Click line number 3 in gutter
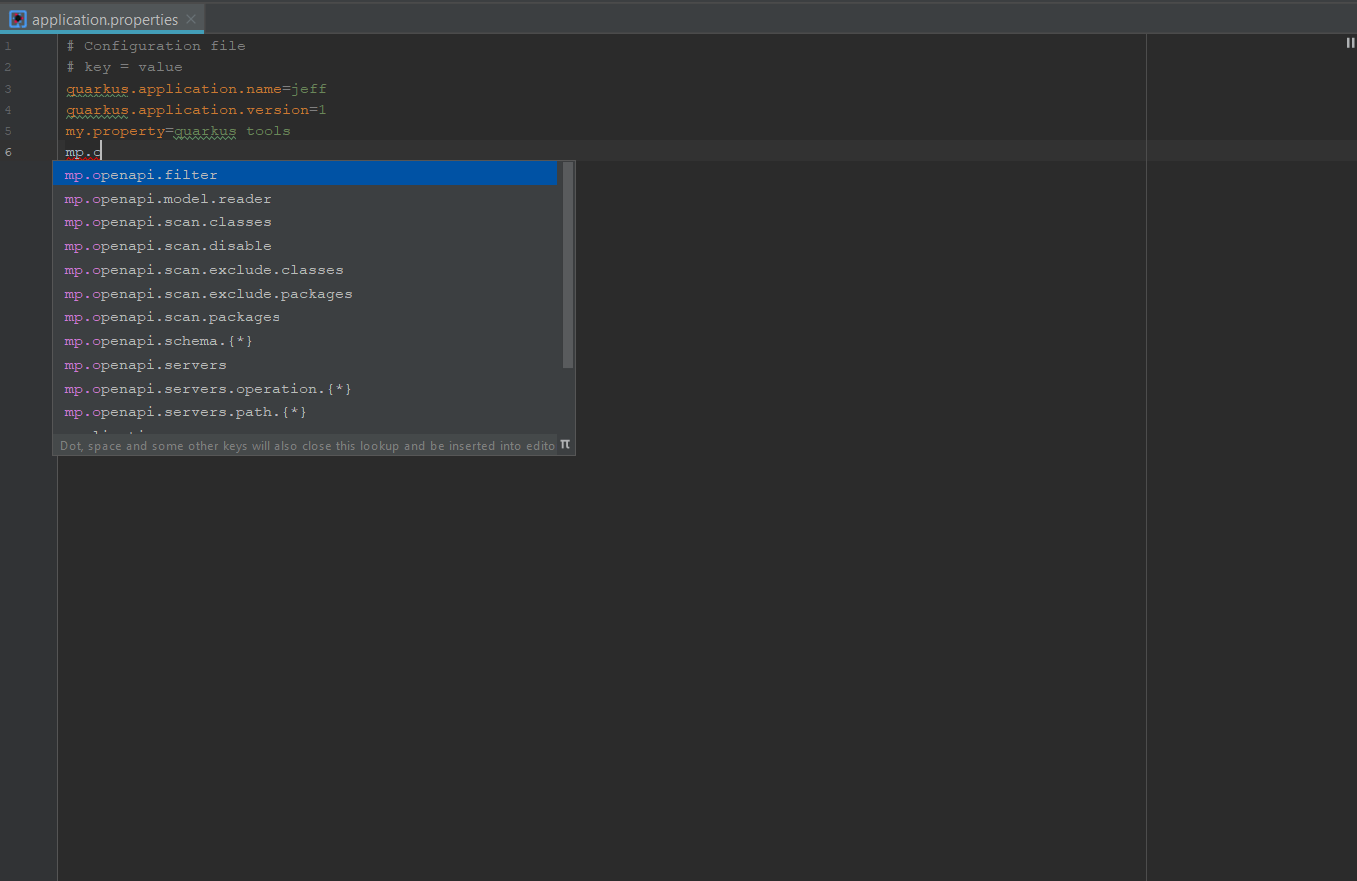 8,89
